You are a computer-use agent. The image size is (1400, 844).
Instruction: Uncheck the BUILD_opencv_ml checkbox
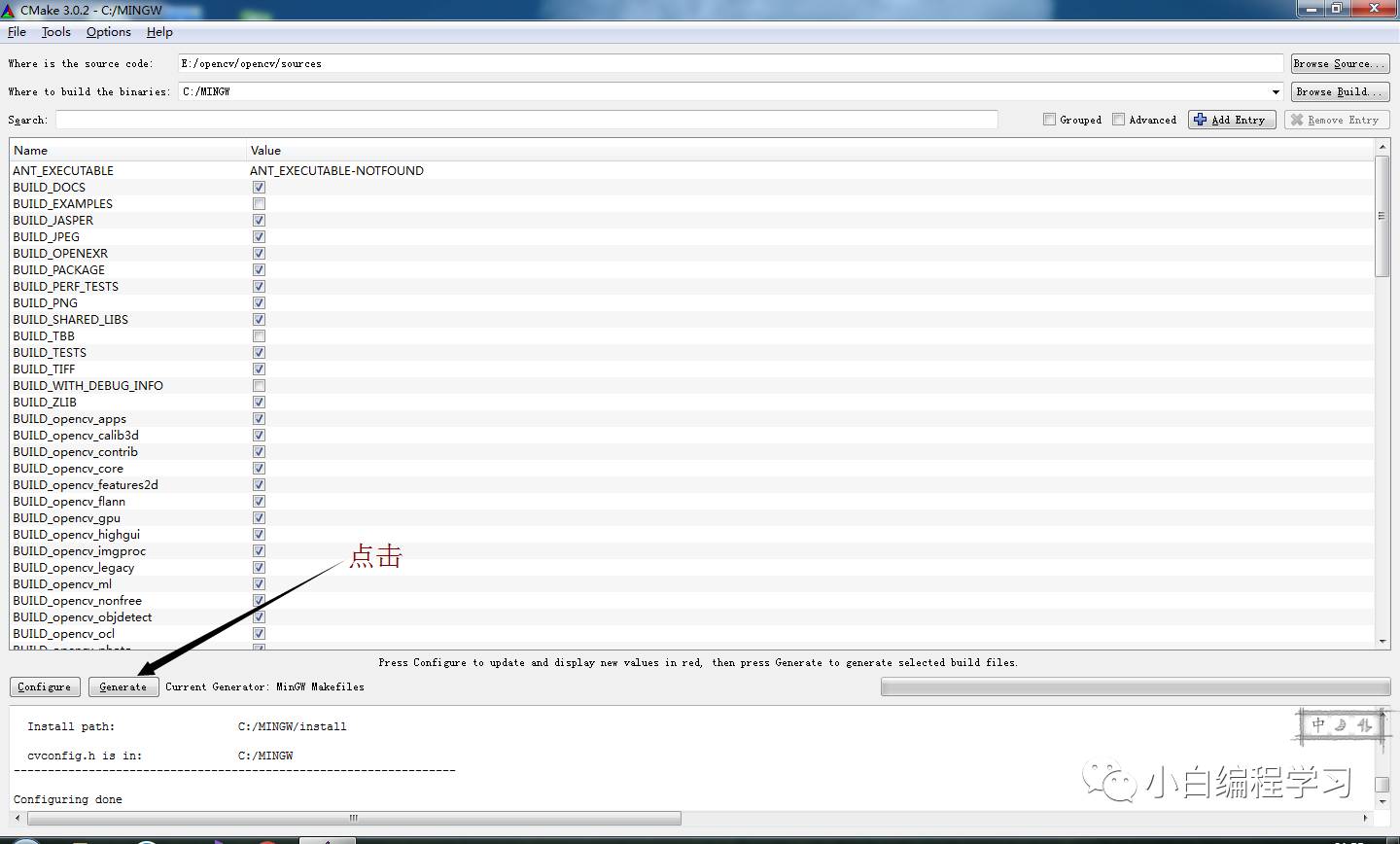[259, 584]
